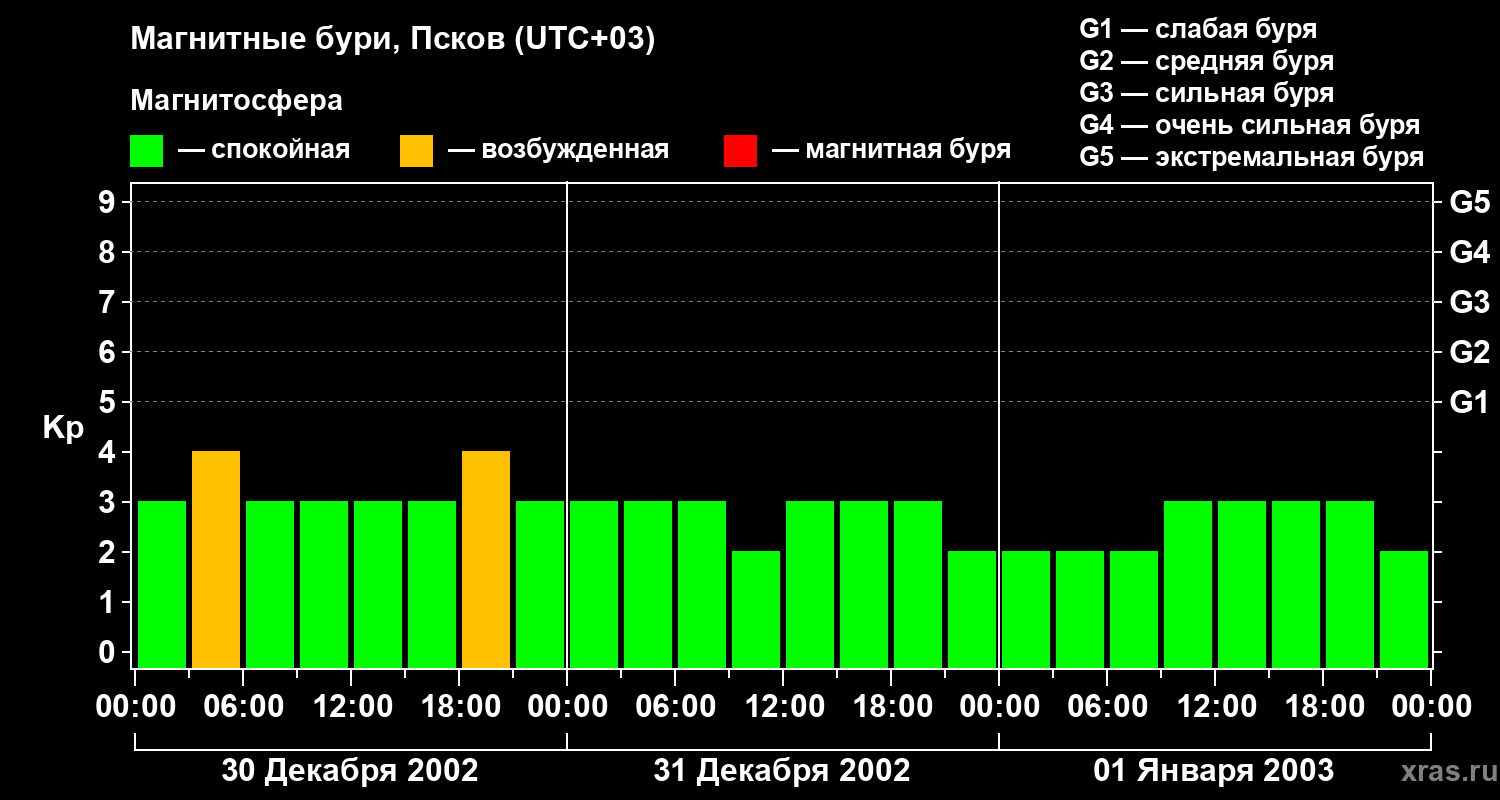Screen dimensions: 1500x800
Task: Click the legend label '— магнитная буря'
Action: coord(892,151)
